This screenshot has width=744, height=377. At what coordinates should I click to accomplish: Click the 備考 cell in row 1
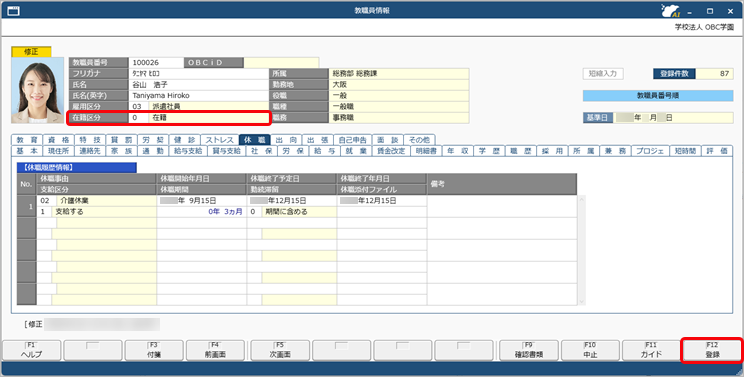pyautogui.click(x=502, y=206)
